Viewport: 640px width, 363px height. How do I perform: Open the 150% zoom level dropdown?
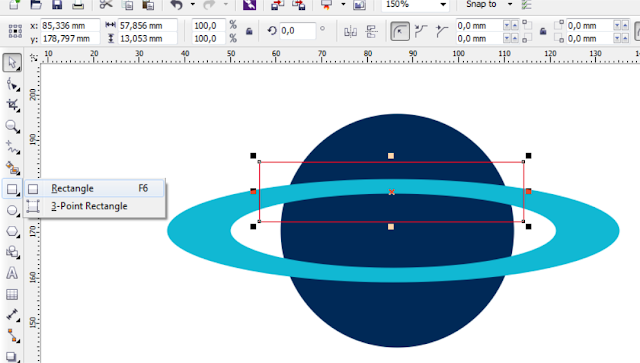[x=443, y=4]
